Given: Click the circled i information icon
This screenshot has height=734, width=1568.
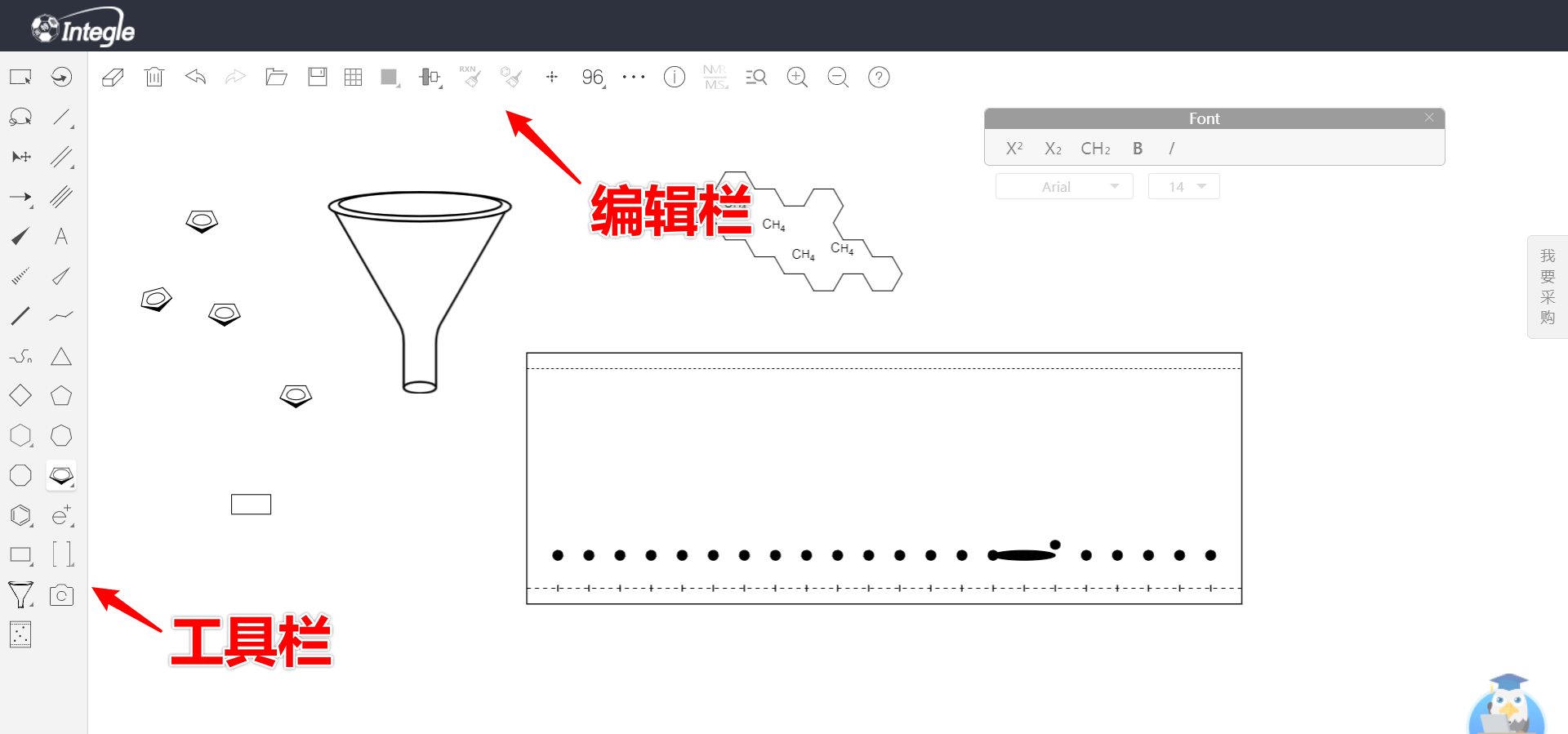Looking at the screenshot, I should click(x=675, y=77).
